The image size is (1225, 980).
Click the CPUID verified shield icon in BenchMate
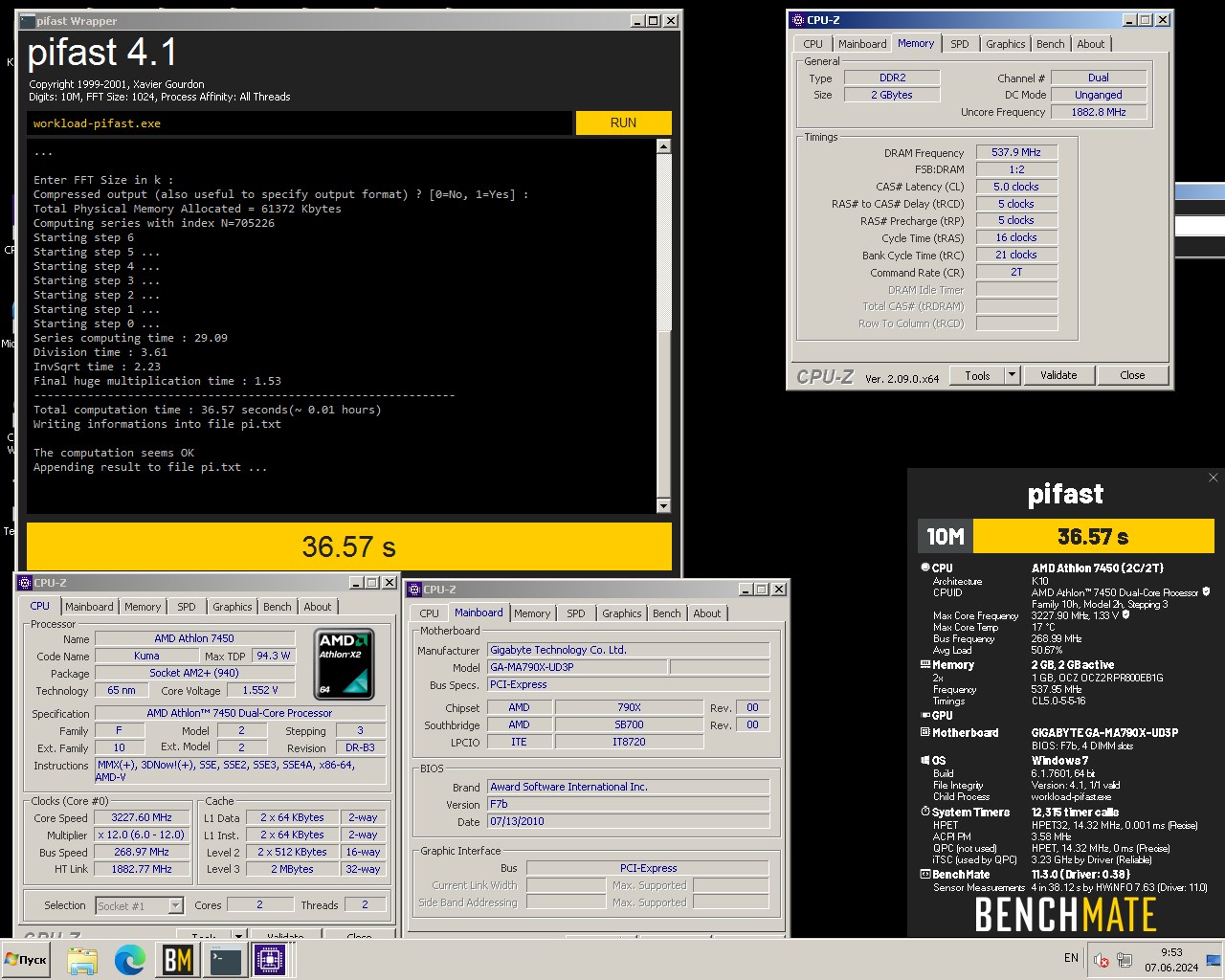tap(1206, 592)
